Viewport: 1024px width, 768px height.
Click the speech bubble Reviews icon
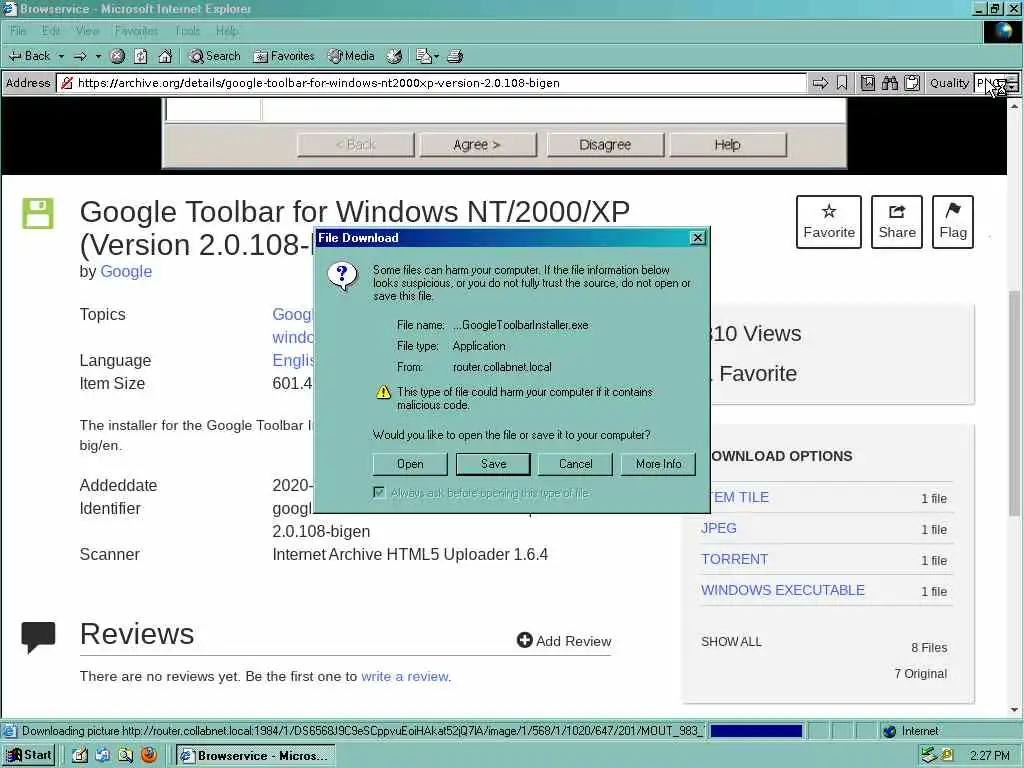[x=38, y=637]
